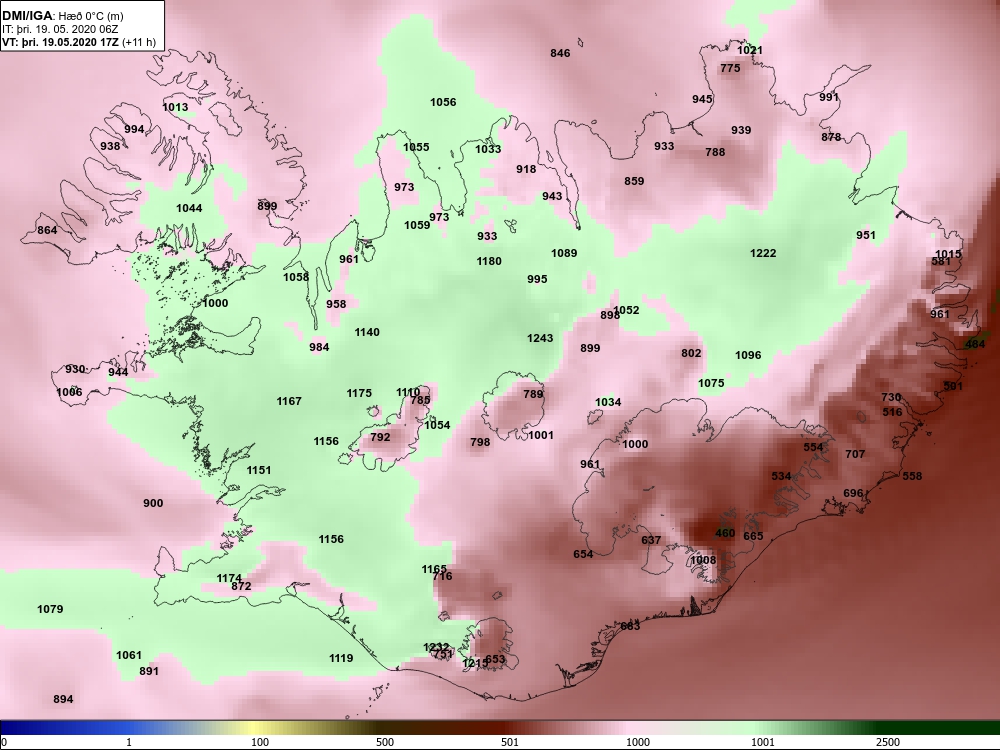This screenshot has height=750, width=1000.
Task: Click the map value 1089
Action: 564,253
